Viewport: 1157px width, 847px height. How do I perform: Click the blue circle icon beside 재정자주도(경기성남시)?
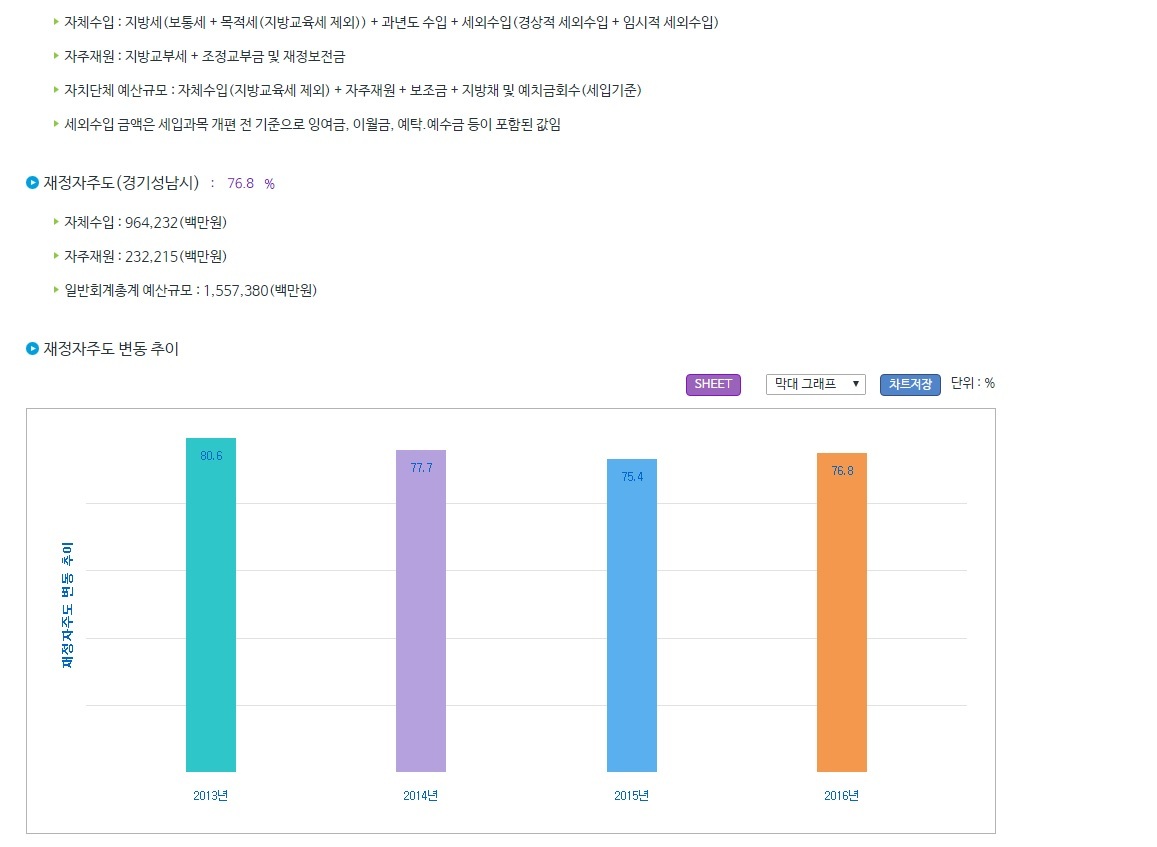coord(32,183)
